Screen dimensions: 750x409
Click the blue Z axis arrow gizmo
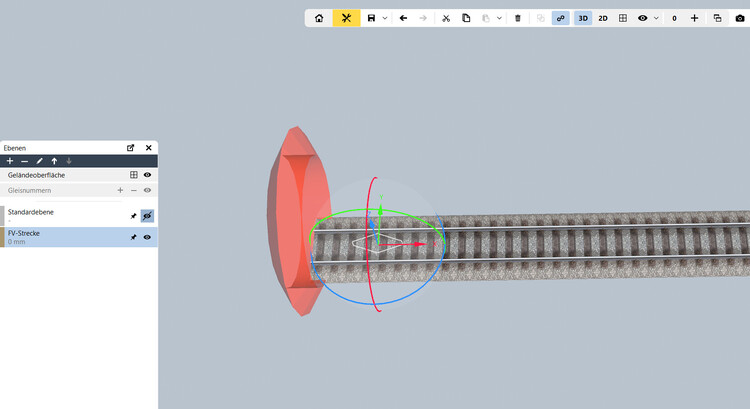pyautogui.click(x=372, y=223)
